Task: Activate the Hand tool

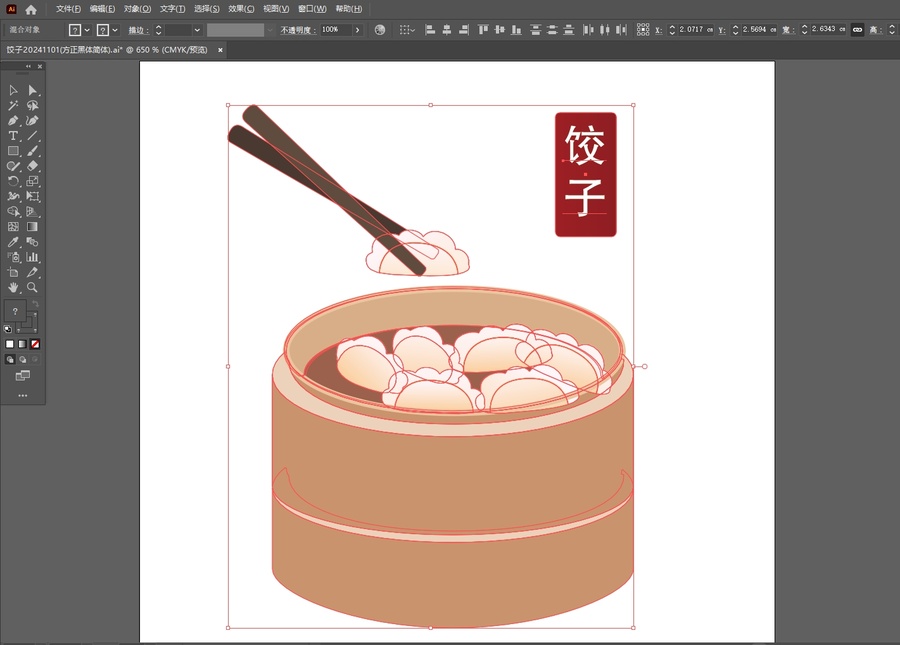Action: [x=13, y=287]
